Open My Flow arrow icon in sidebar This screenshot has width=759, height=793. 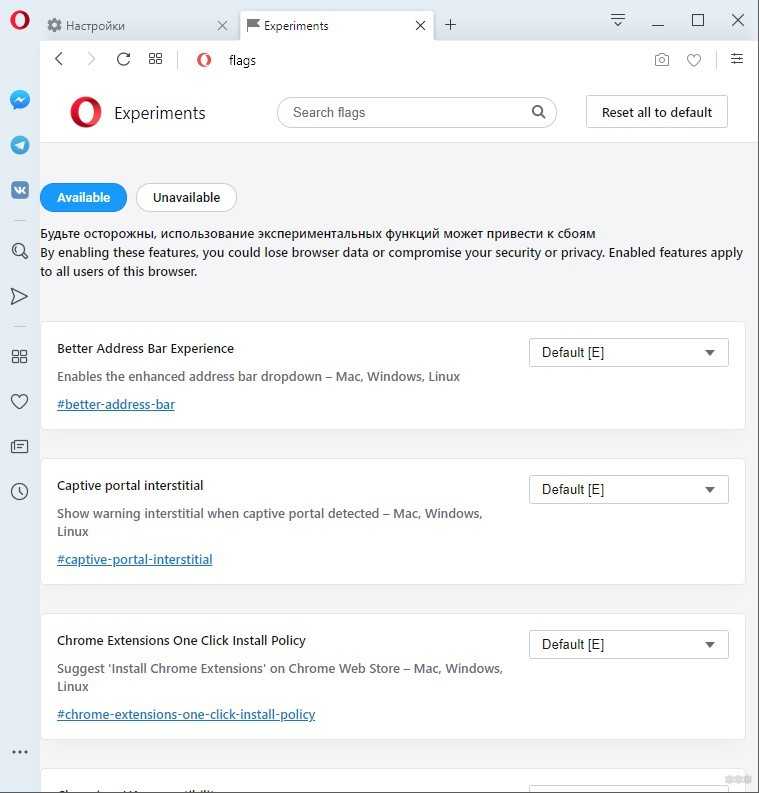click(19, 296)
